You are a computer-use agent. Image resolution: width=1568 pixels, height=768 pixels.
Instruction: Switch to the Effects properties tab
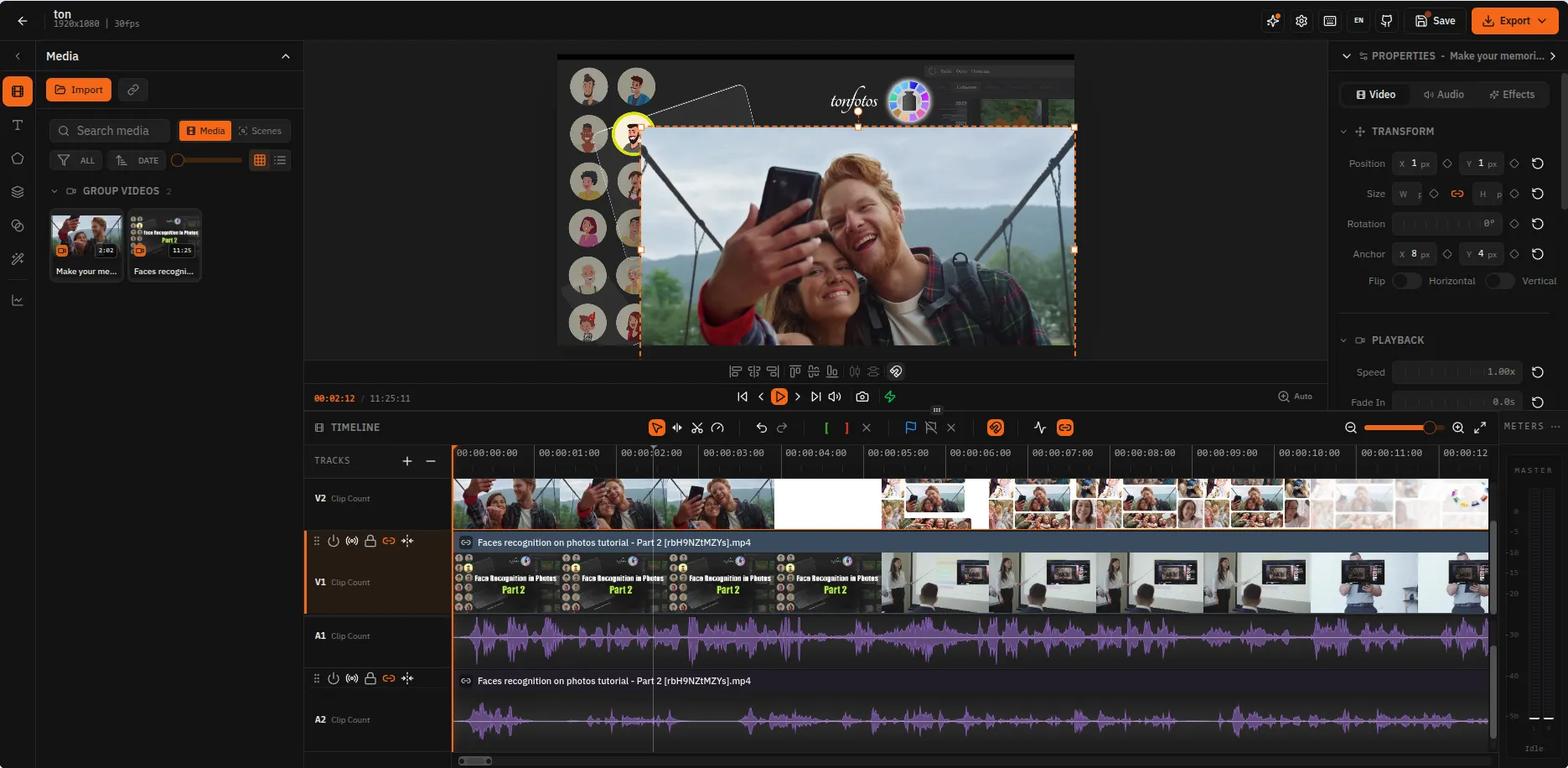tap(1512, 95)
